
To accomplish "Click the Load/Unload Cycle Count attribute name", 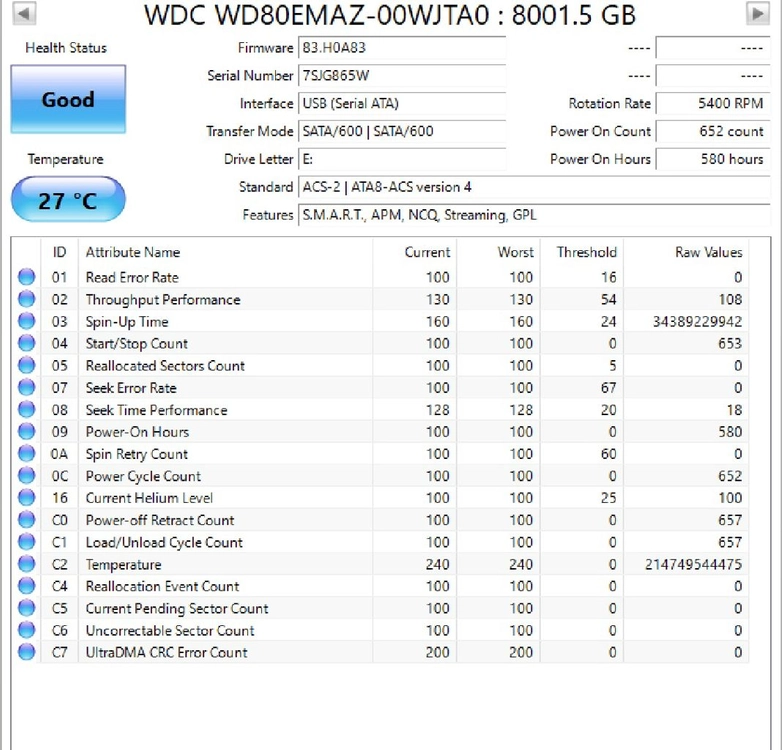I will (165, 542).
